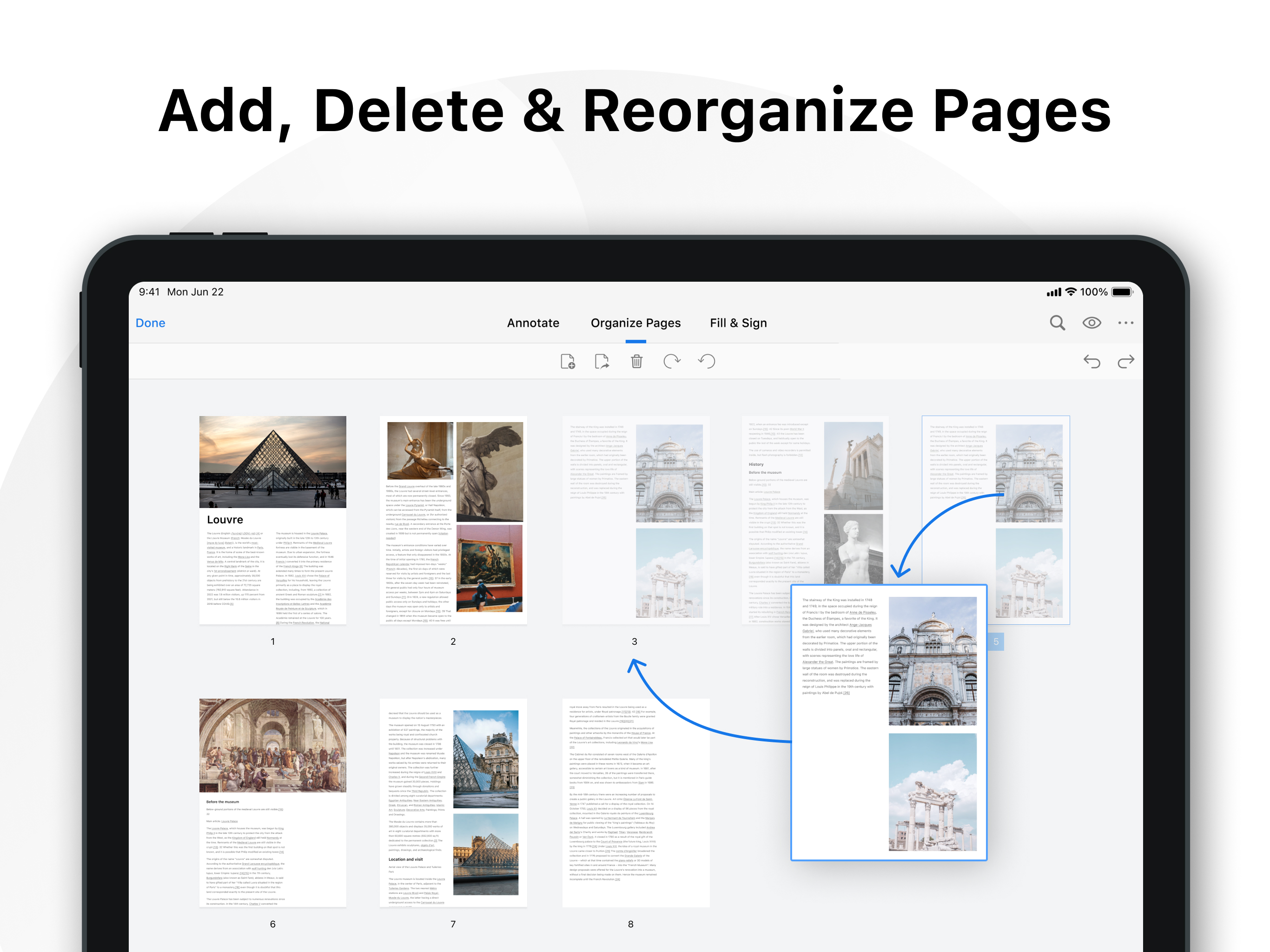Click the Mon Jun 22 date text

click(x=195, y=291)
